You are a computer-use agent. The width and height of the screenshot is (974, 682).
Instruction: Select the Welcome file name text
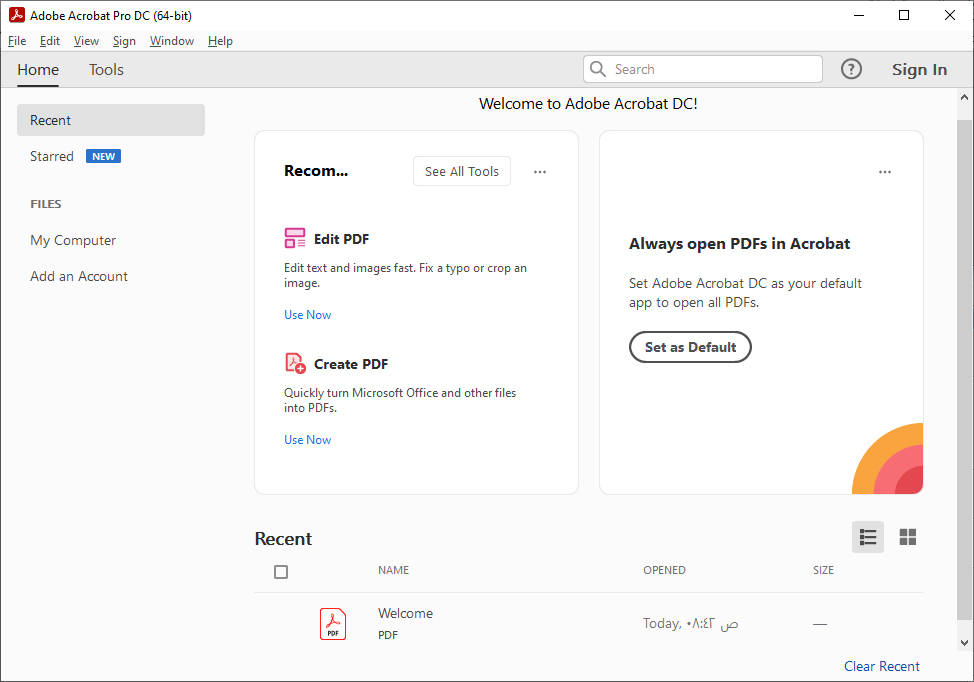click(x=405, y=613)
